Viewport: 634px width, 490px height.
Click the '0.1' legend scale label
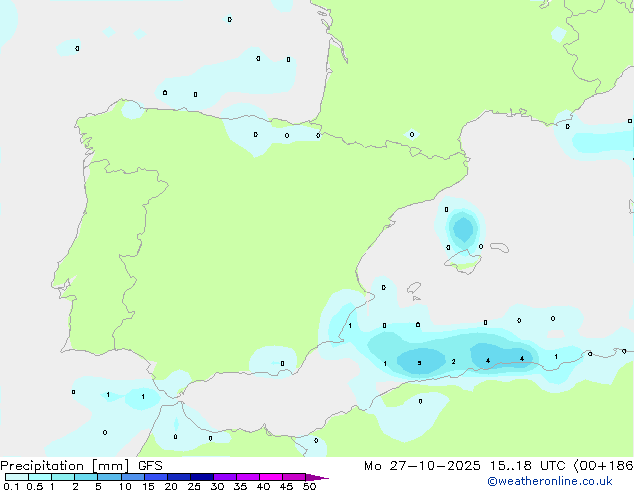click(x=10, y=486)
